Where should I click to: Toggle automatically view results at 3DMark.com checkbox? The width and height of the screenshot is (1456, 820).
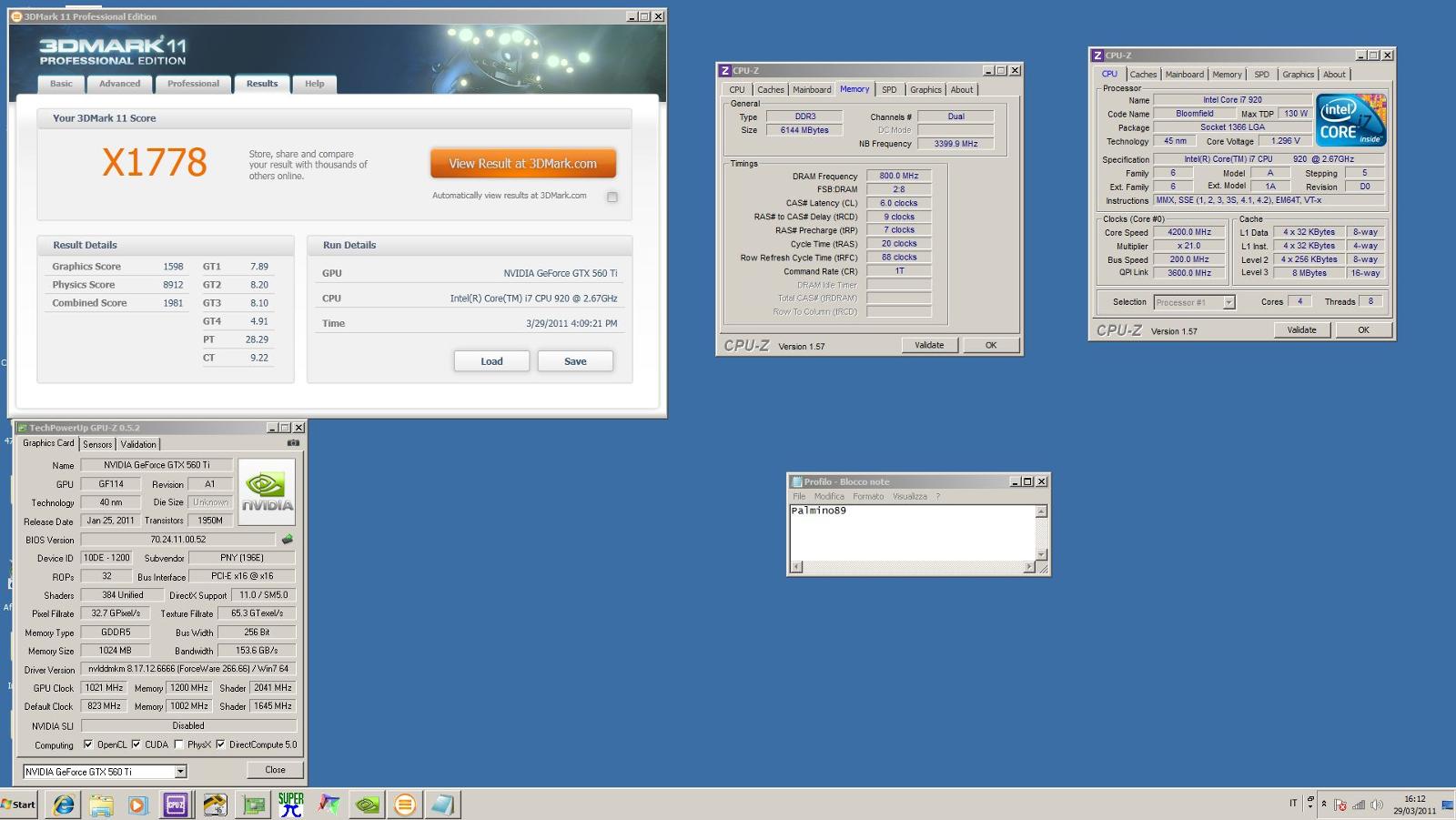tap(612, 197)
